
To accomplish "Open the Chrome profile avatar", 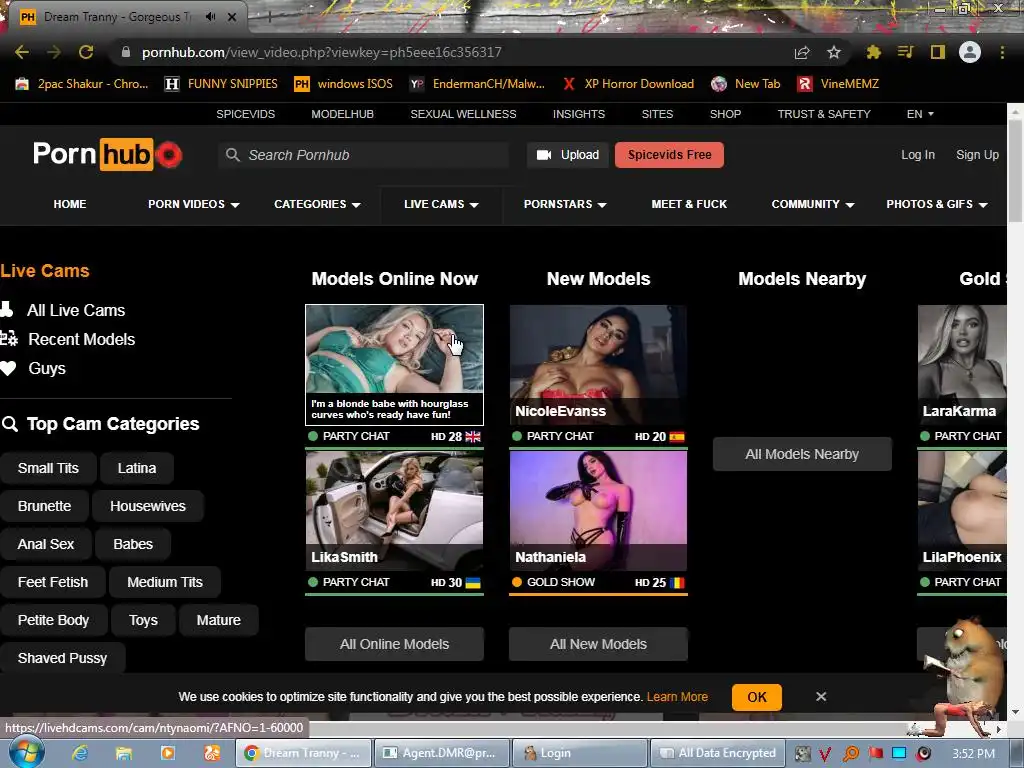I will [970, 52].
